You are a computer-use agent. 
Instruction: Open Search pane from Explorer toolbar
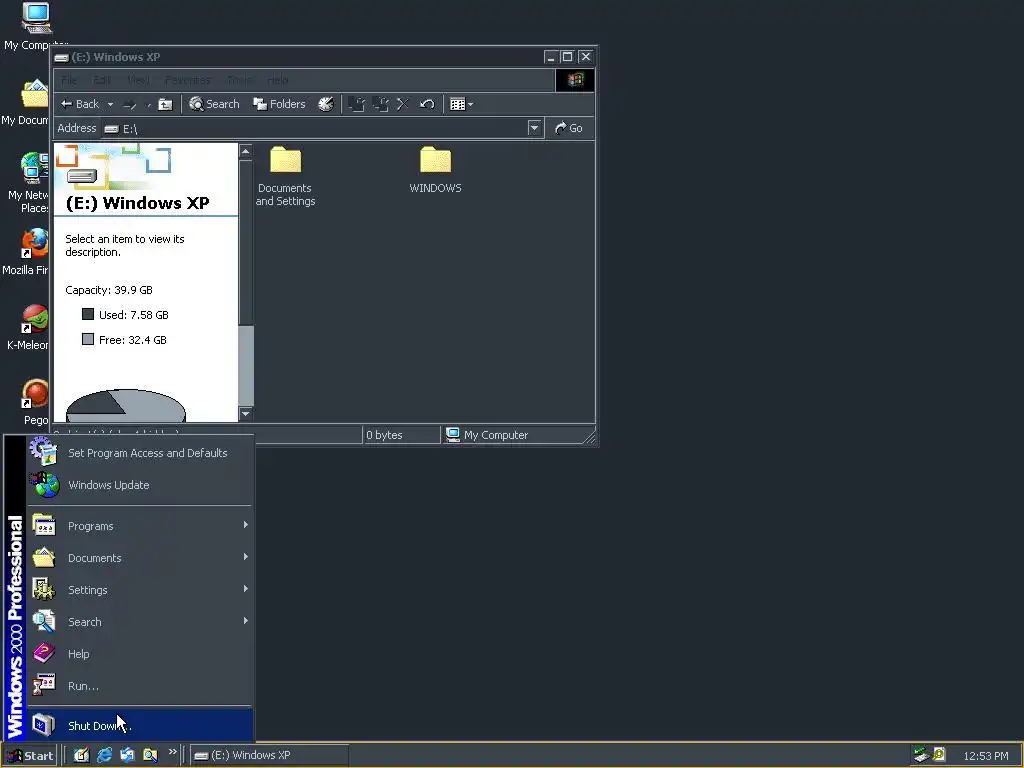coord(214,104)
